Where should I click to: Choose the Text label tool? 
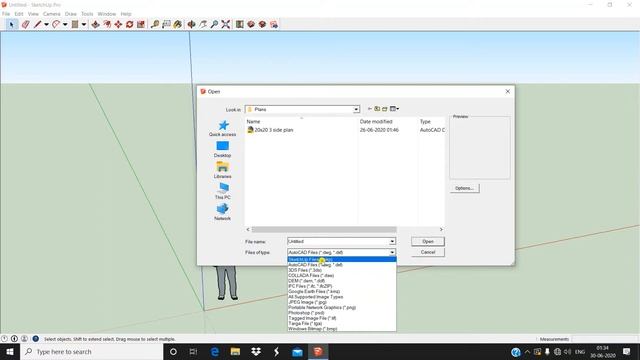(166, 24)
